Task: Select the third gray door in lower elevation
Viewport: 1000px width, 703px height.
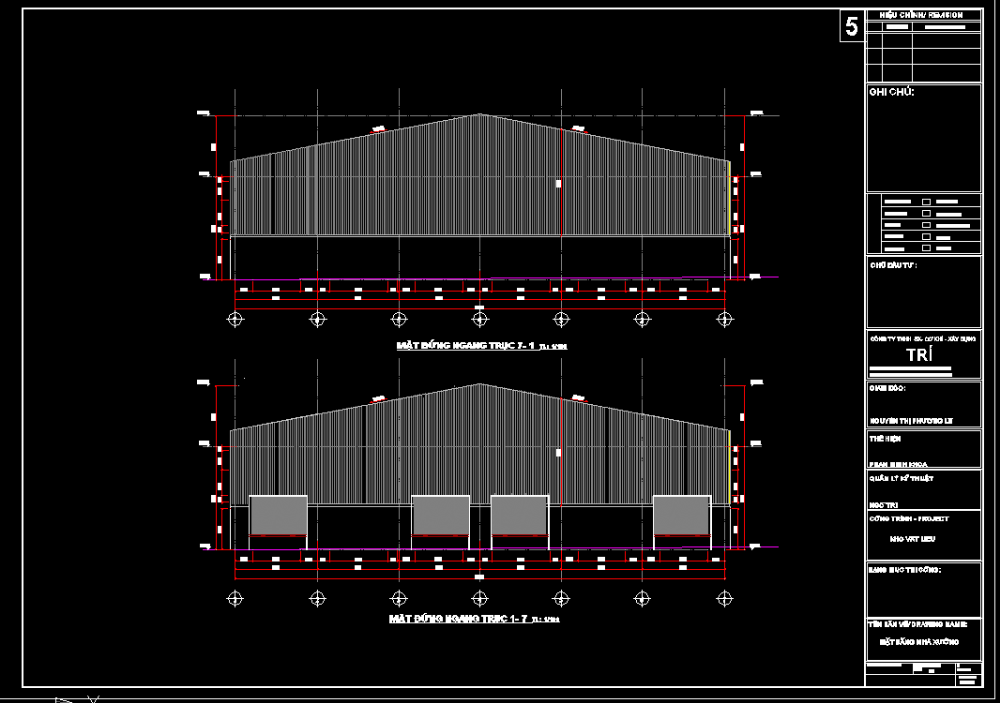Action: (520, 515)
